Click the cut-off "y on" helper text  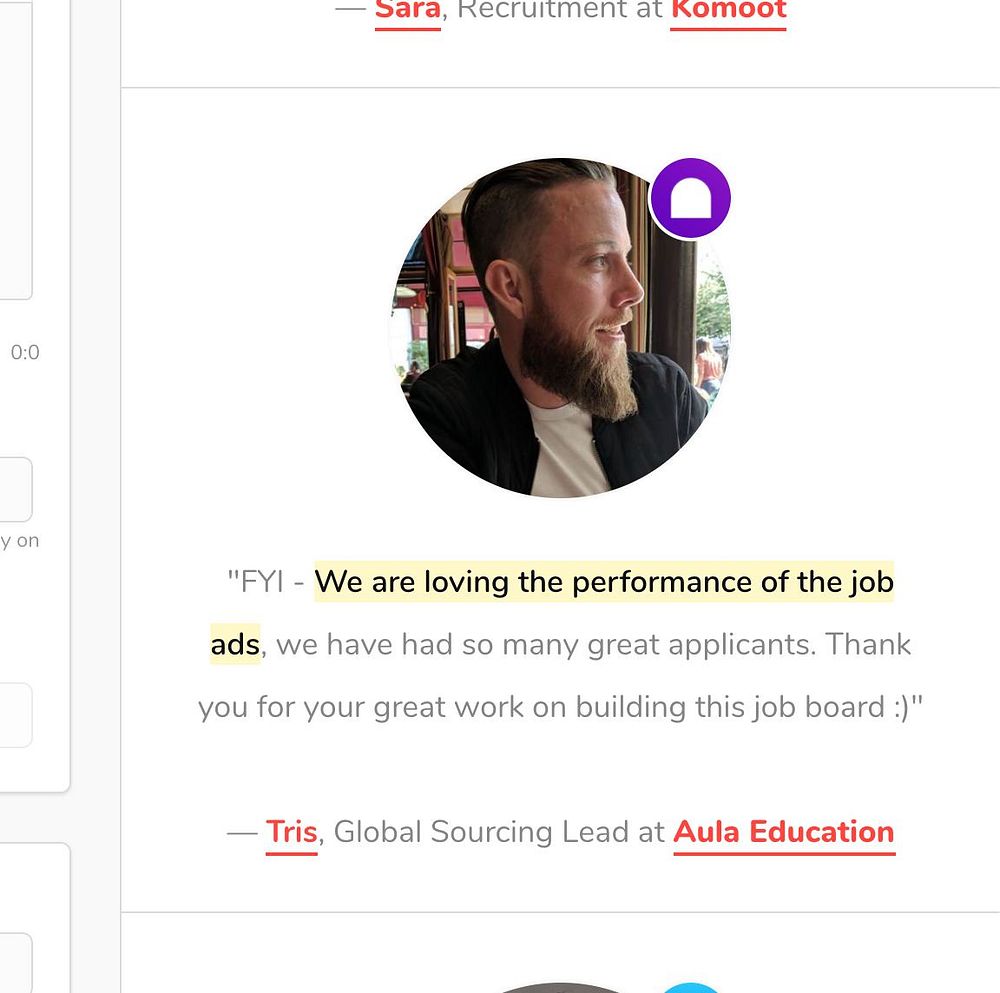tap(20, 541)
